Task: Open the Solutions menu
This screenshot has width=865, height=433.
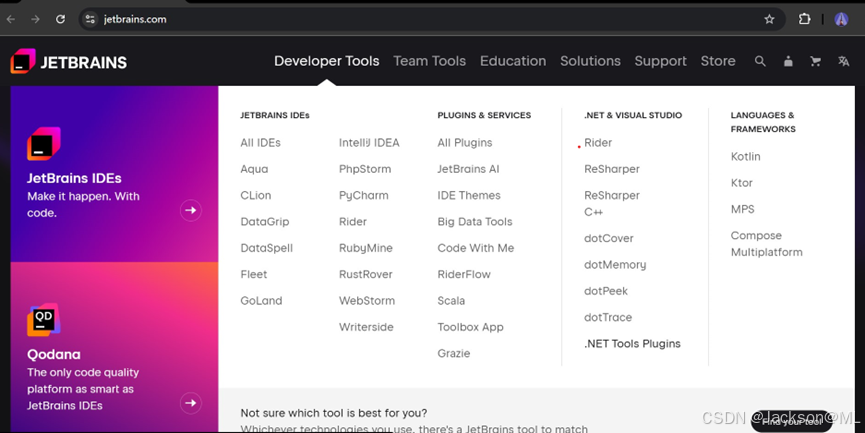Action: 590,61
